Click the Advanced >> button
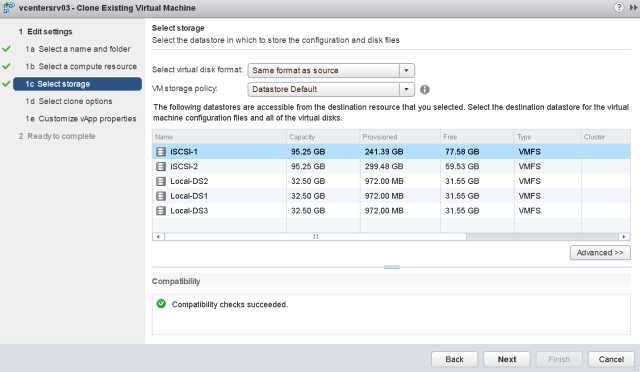 [600, 253]
